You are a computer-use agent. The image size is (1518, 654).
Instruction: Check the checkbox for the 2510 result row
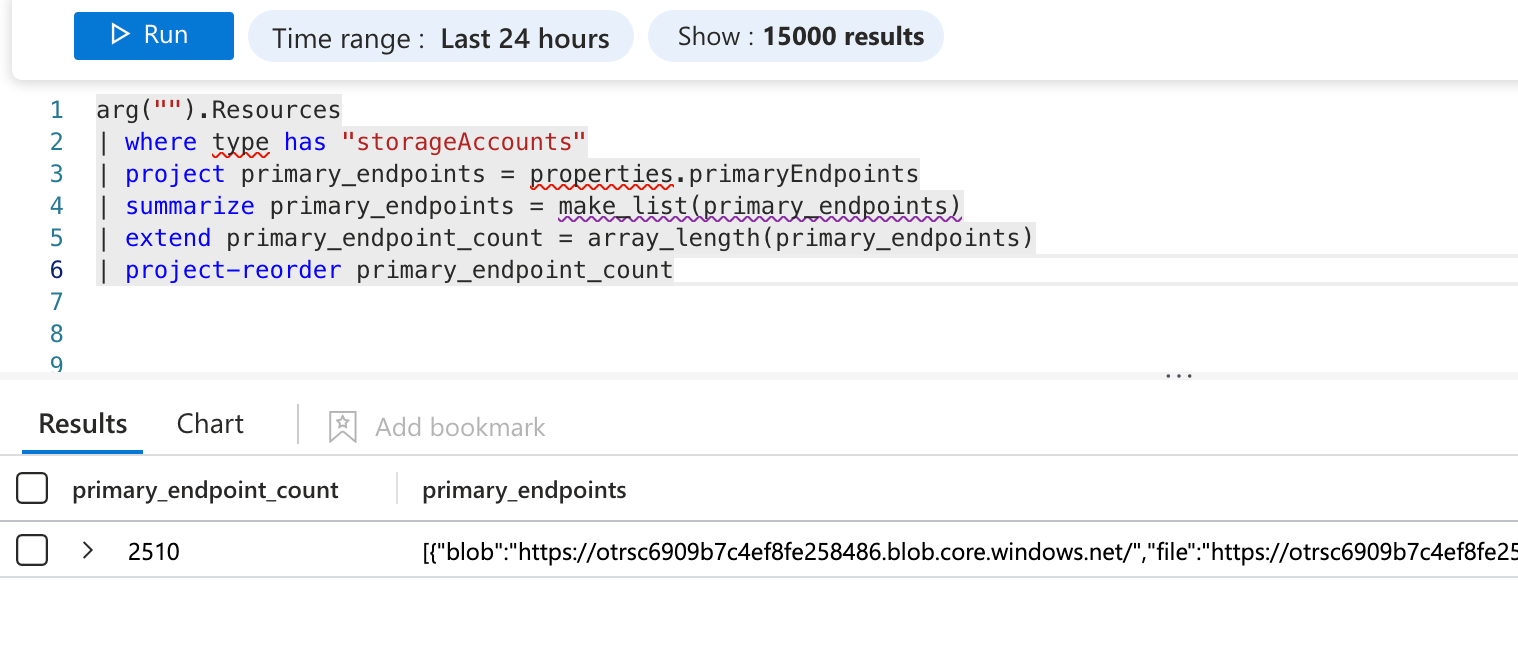coord(33,550)
